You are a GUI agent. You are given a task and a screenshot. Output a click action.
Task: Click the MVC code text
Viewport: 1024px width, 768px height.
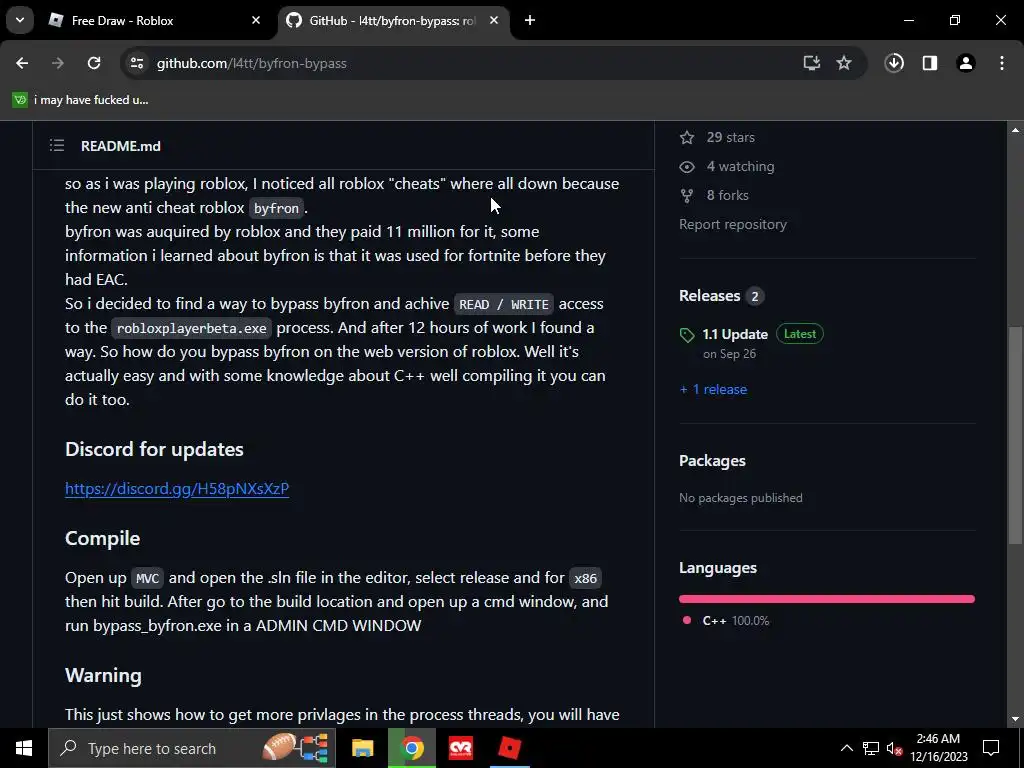click(x=147, y=579)
